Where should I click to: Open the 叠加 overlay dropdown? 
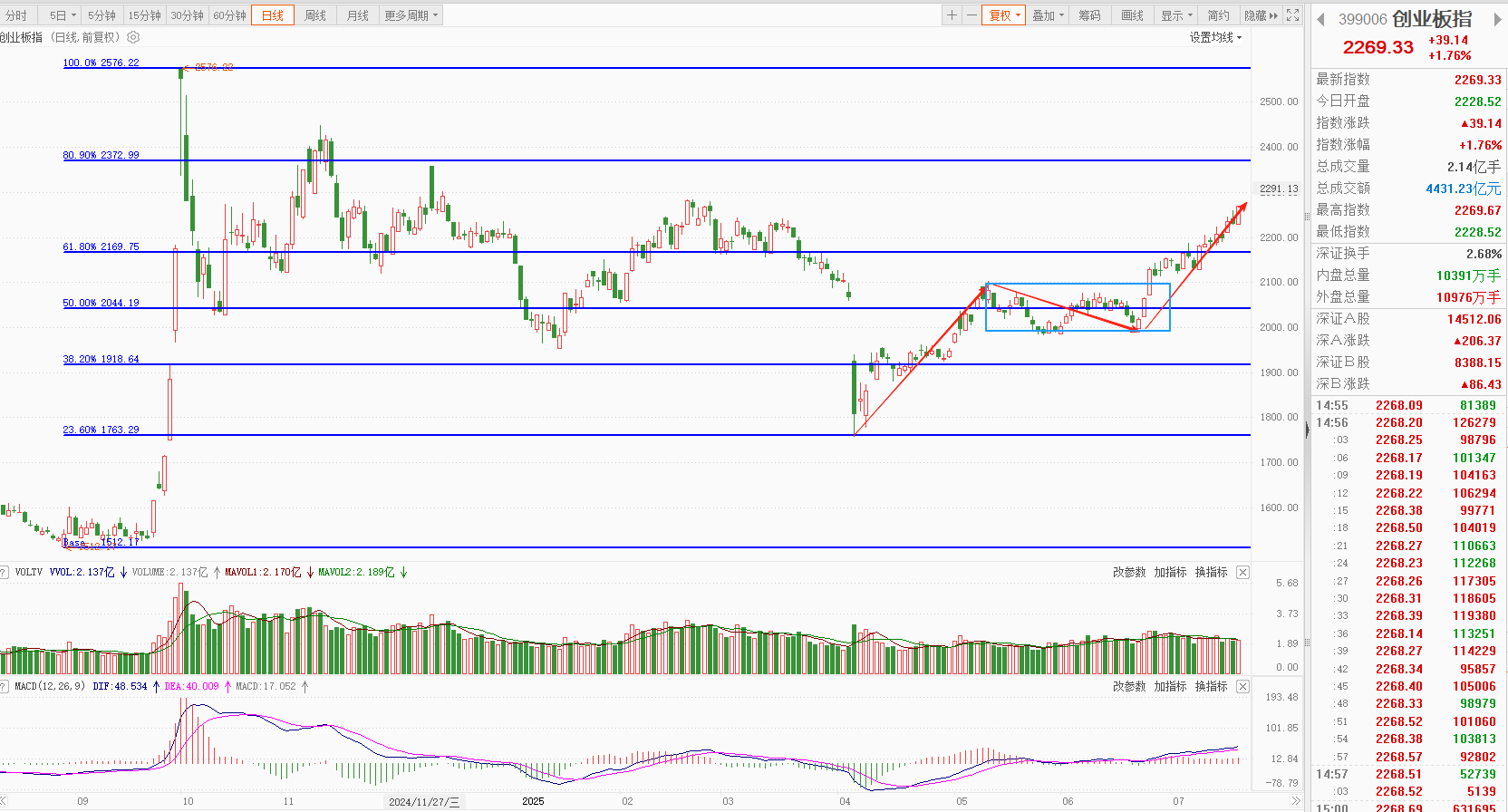click(1048, 15)
